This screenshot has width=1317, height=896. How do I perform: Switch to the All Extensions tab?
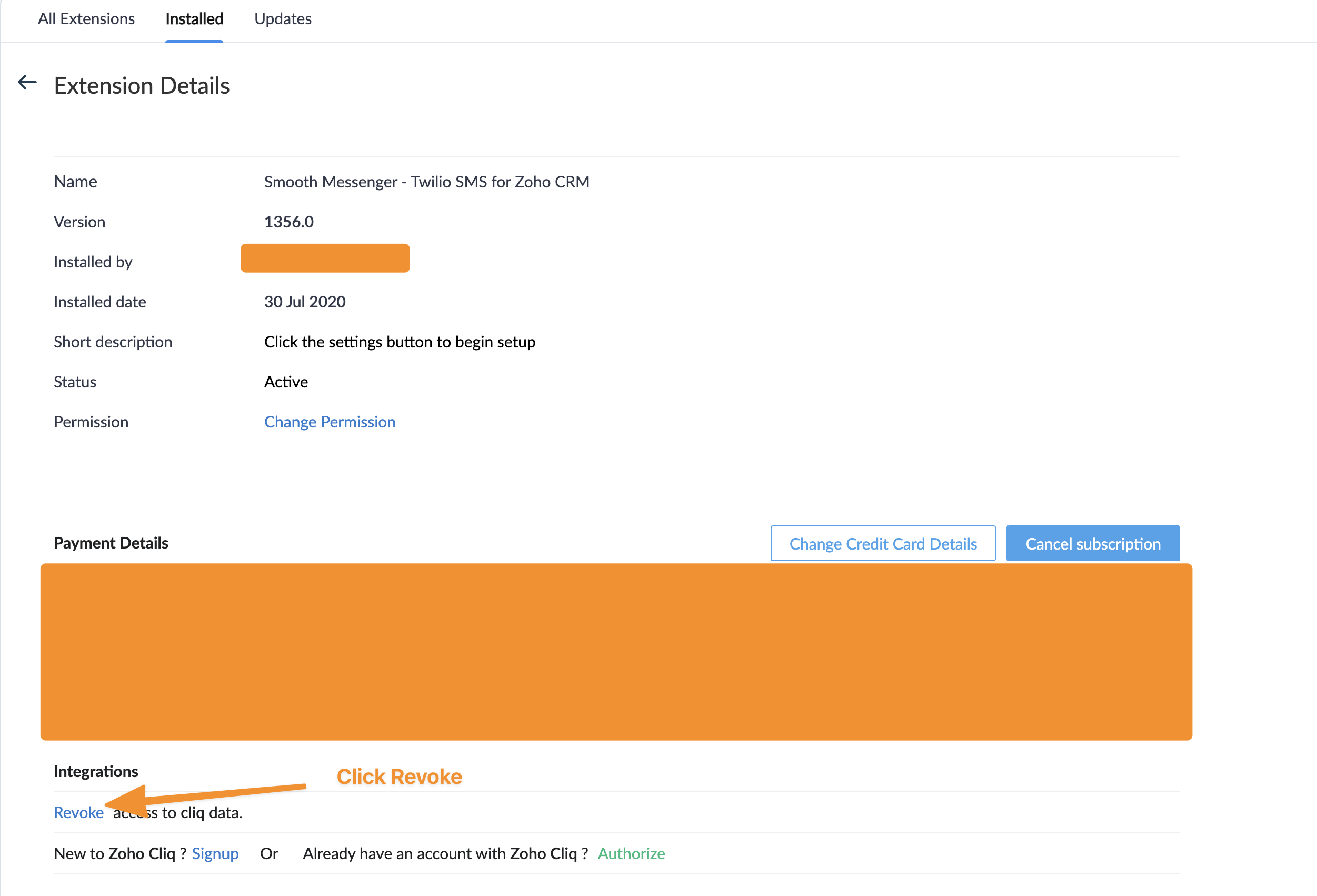(x=86, y=19)
